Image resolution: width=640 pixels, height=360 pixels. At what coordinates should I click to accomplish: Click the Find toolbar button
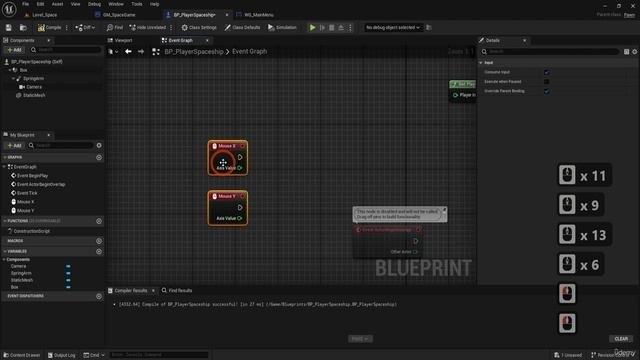click(x=115, y=27)
